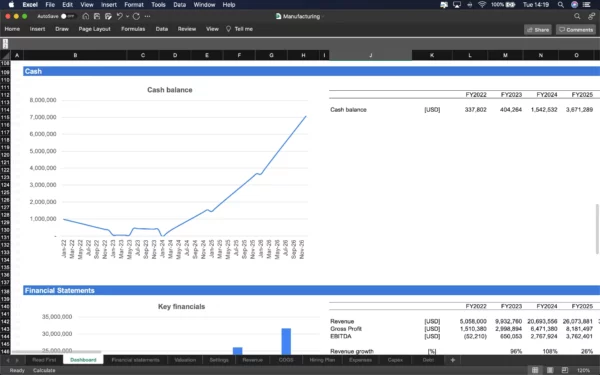Viewport: 600px width, 375px height.
Task: Click the Share button
Action: click(538, 30)
